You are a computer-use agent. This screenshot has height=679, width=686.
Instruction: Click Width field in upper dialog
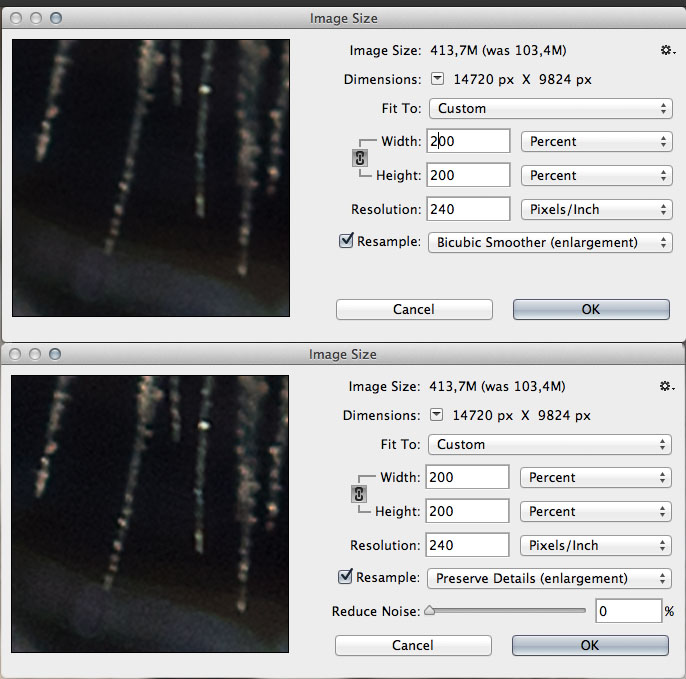point(468,141)
